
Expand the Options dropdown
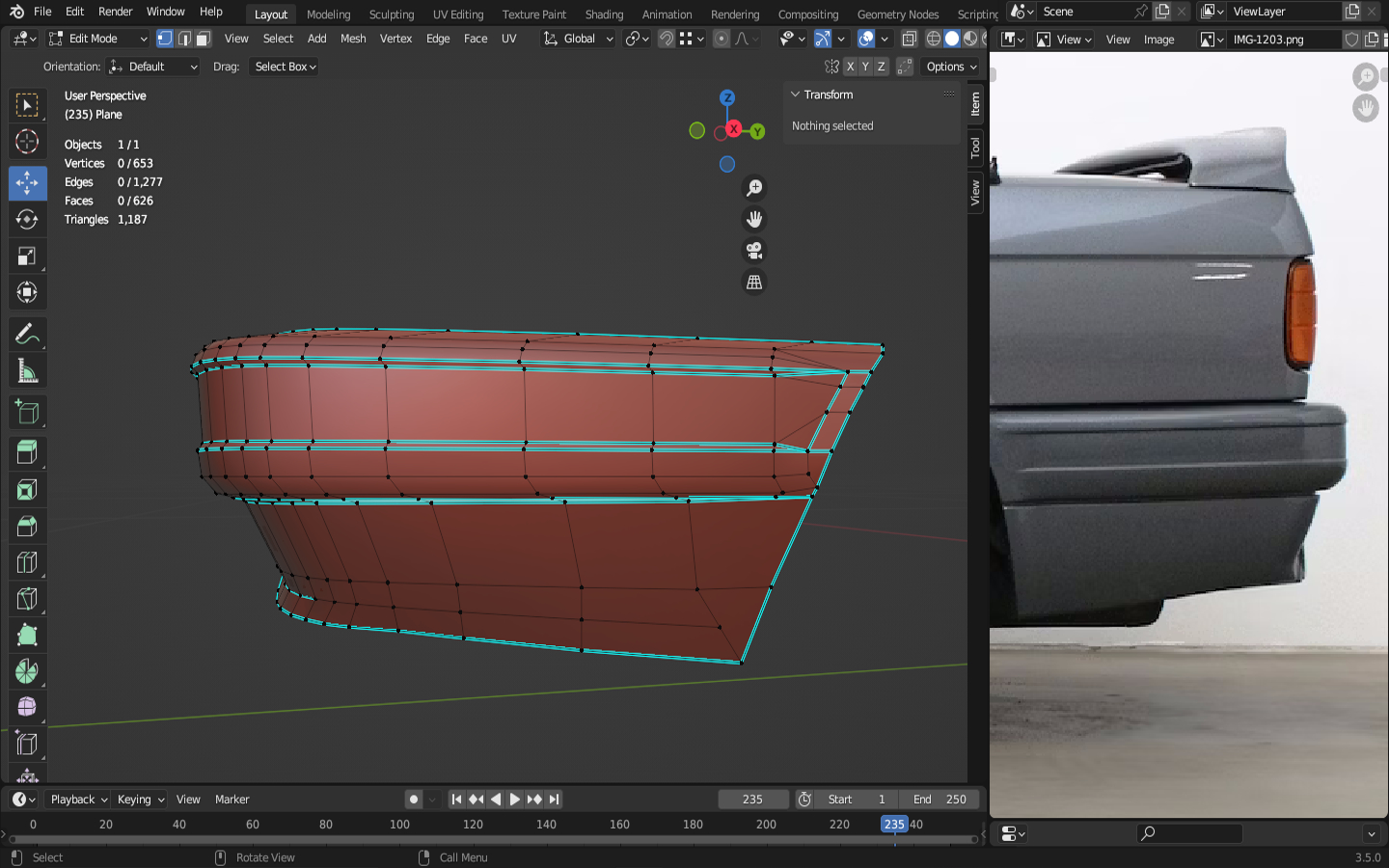pos(951,67)
